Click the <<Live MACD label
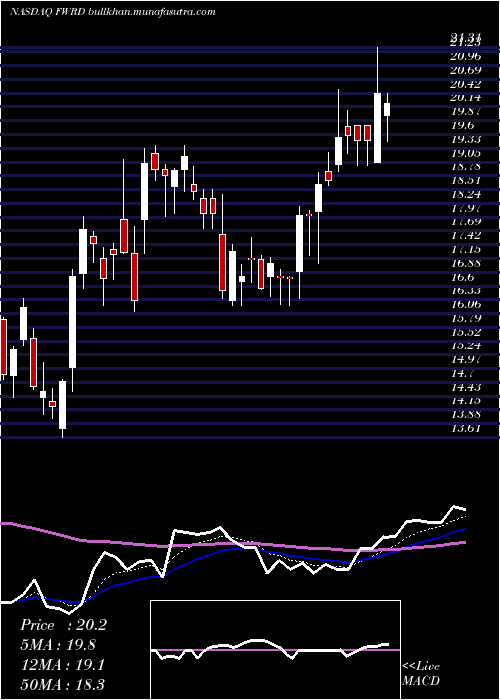The image size is (500, 700). (x=421, y=674)
